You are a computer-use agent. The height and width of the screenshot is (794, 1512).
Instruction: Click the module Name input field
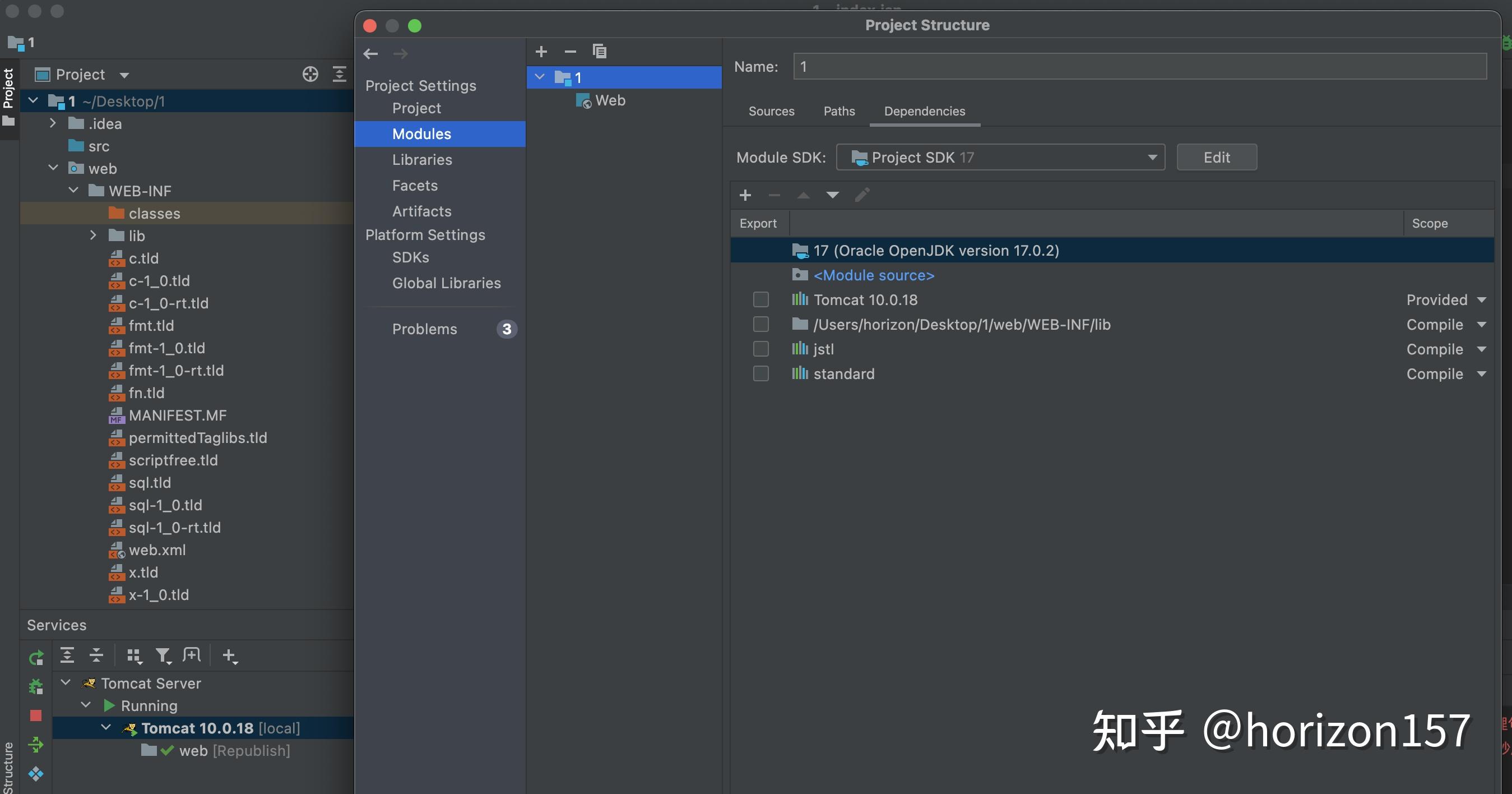[1140, 66]
